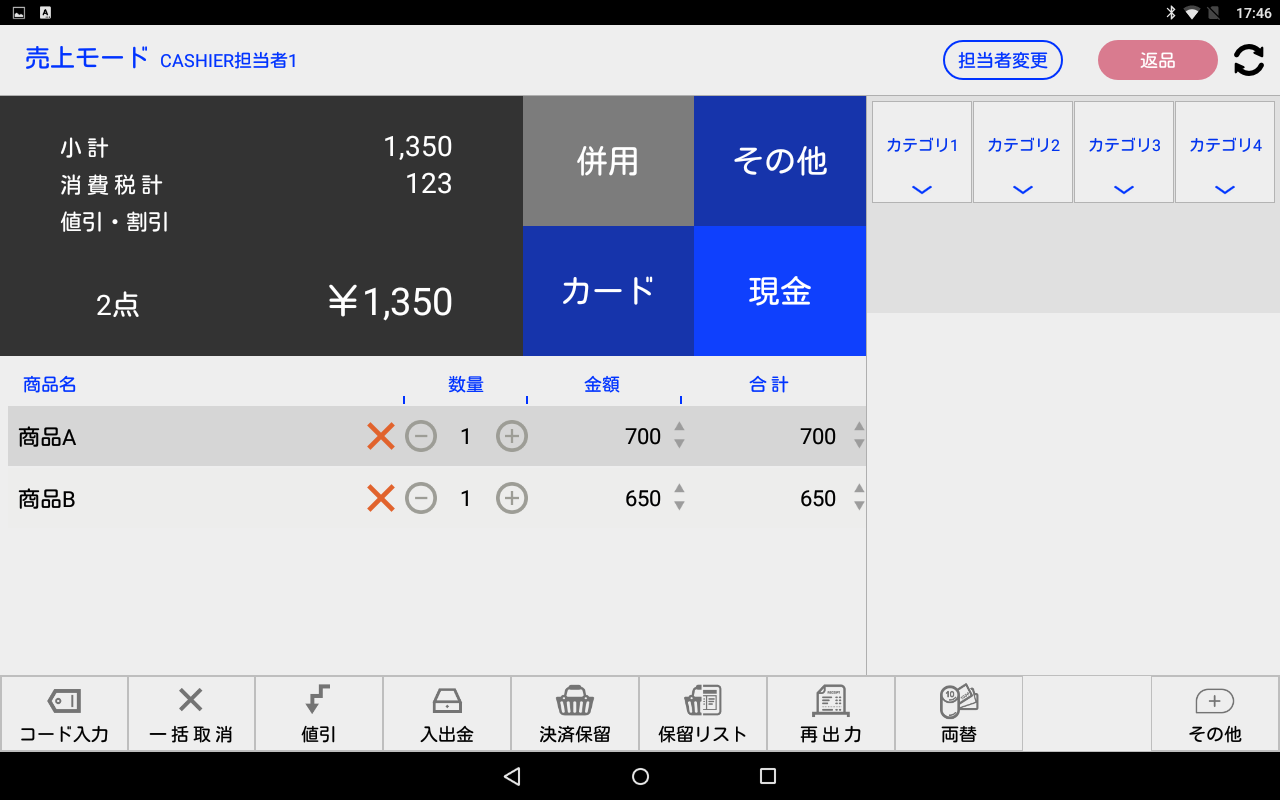
Task: Tap the 数量 column header
Action: click(x=466, y=385)
